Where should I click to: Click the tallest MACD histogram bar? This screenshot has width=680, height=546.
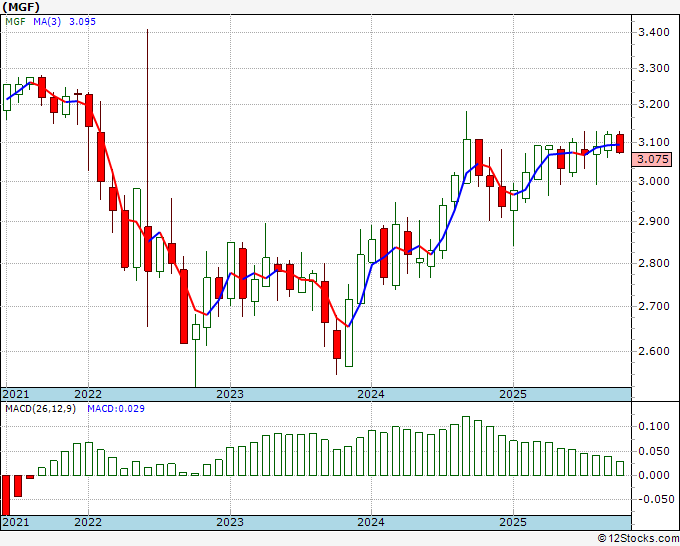466,446
